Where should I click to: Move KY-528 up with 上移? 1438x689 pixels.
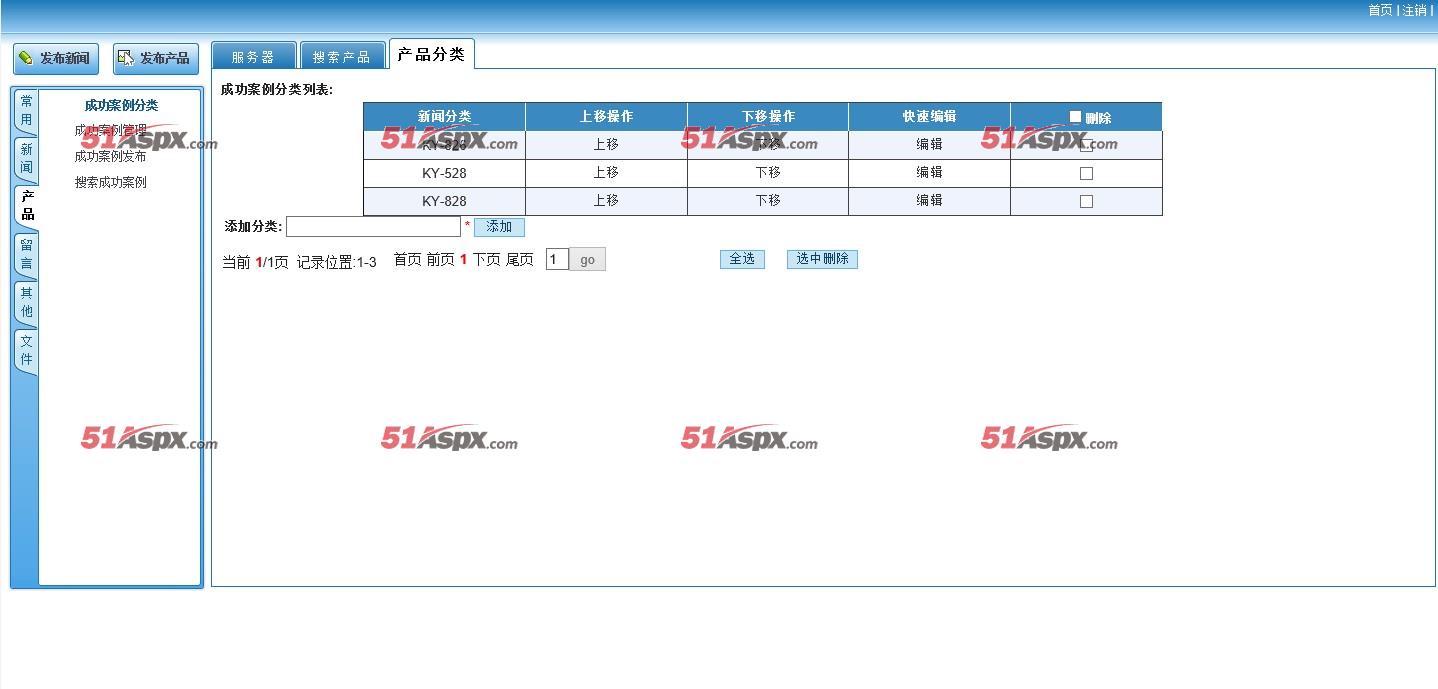[x=606, y=172]
